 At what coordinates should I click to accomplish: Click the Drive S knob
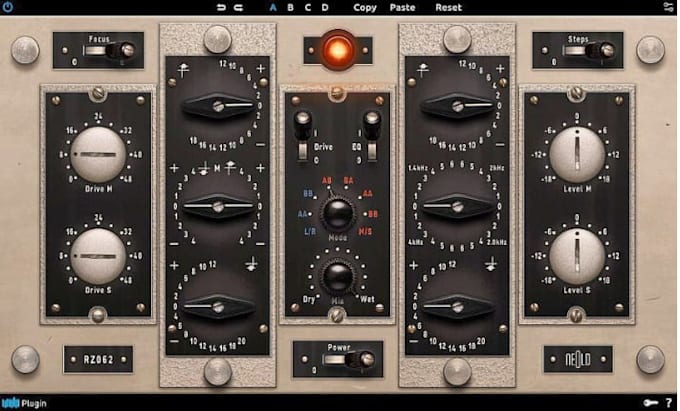coord(98,256)
